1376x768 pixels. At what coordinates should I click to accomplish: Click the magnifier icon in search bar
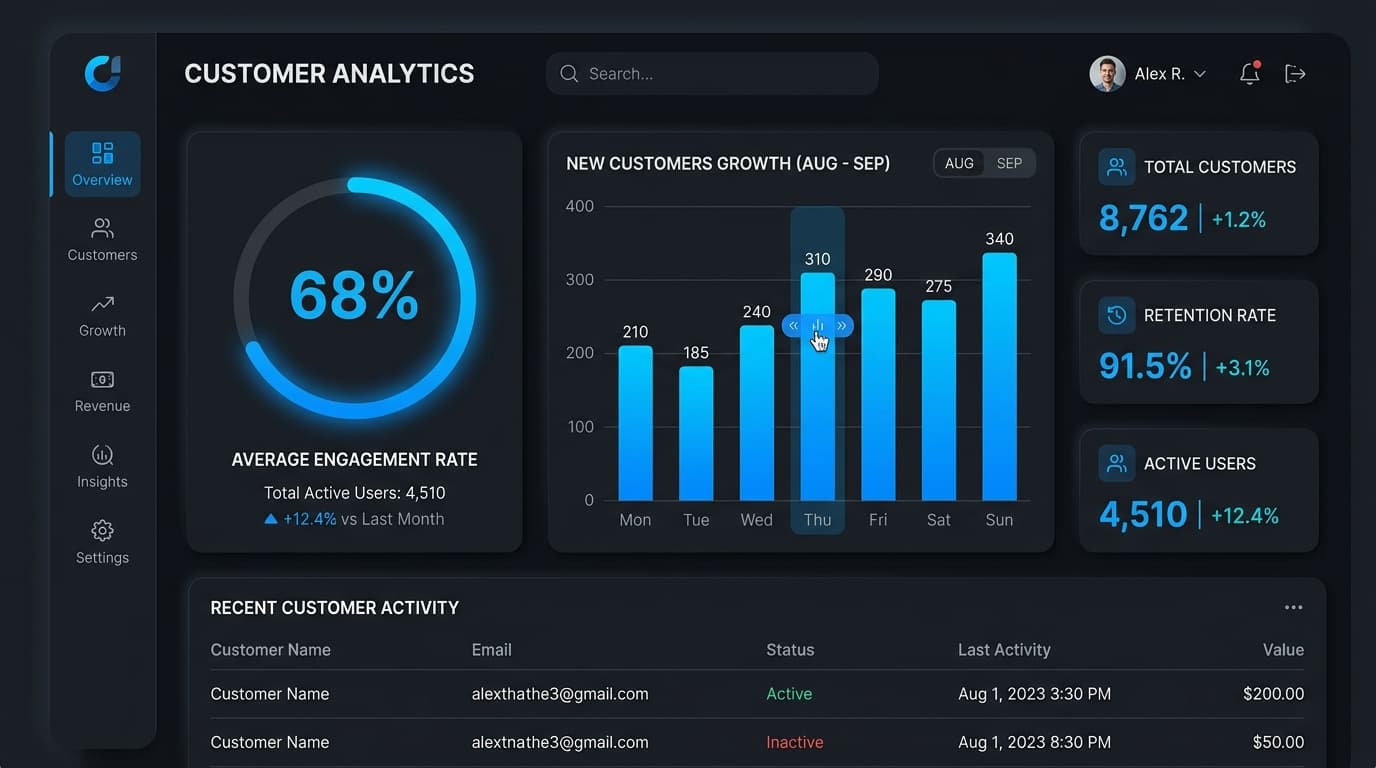(x=569, y=73)
